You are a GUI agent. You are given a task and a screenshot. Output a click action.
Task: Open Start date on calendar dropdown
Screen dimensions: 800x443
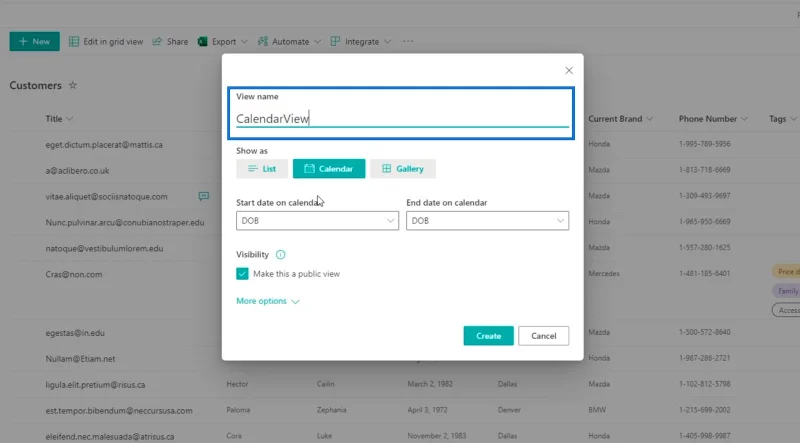click(x=317, y=220)
